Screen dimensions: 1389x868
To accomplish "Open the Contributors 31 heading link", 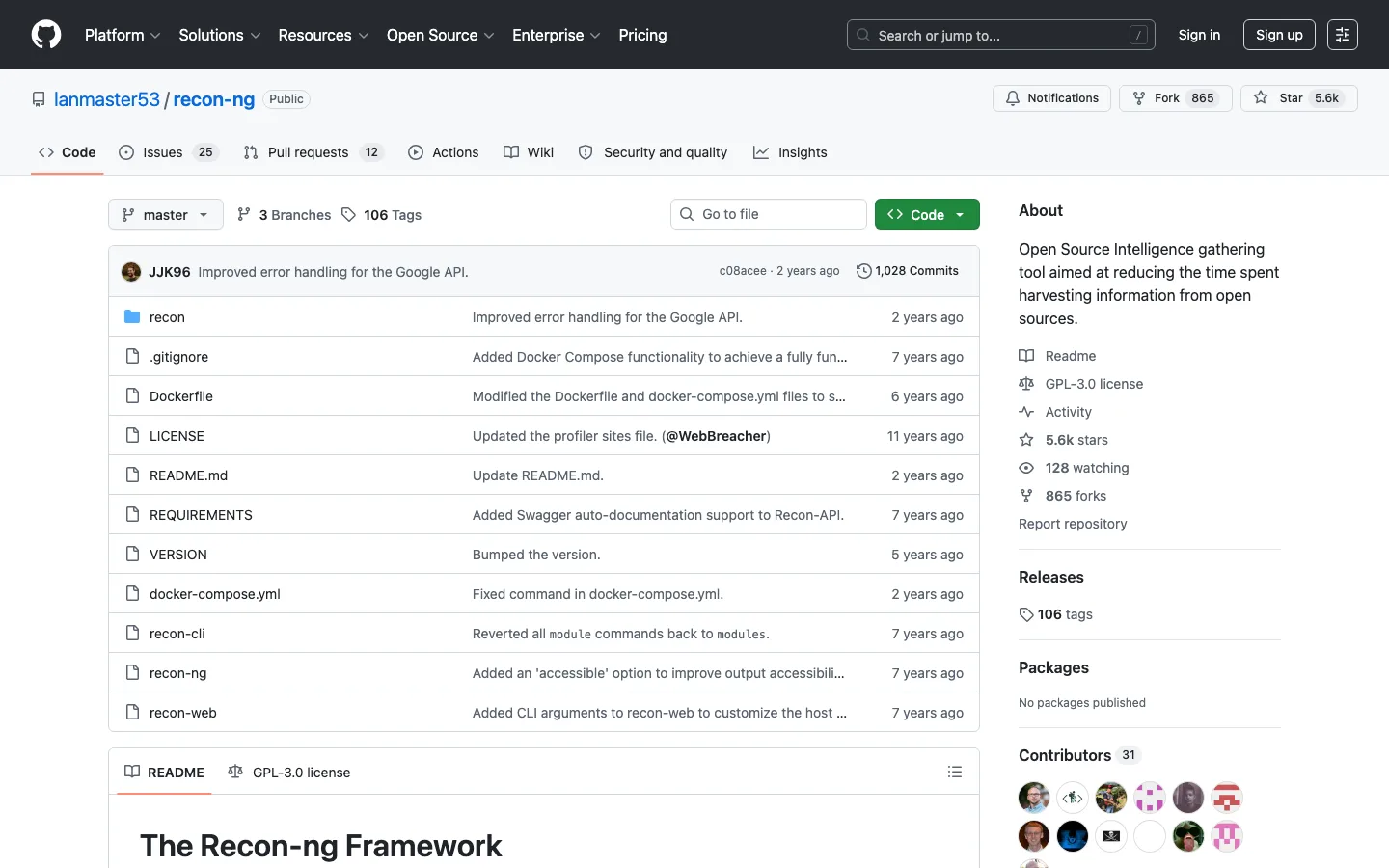I will [x=1079, y=755].
